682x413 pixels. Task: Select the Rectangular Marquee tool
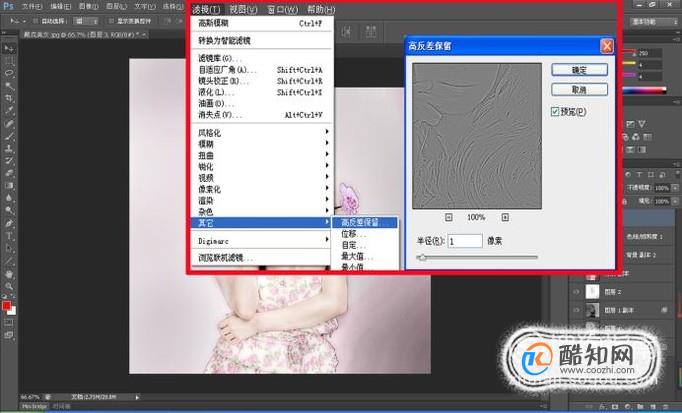click(9, 61)
